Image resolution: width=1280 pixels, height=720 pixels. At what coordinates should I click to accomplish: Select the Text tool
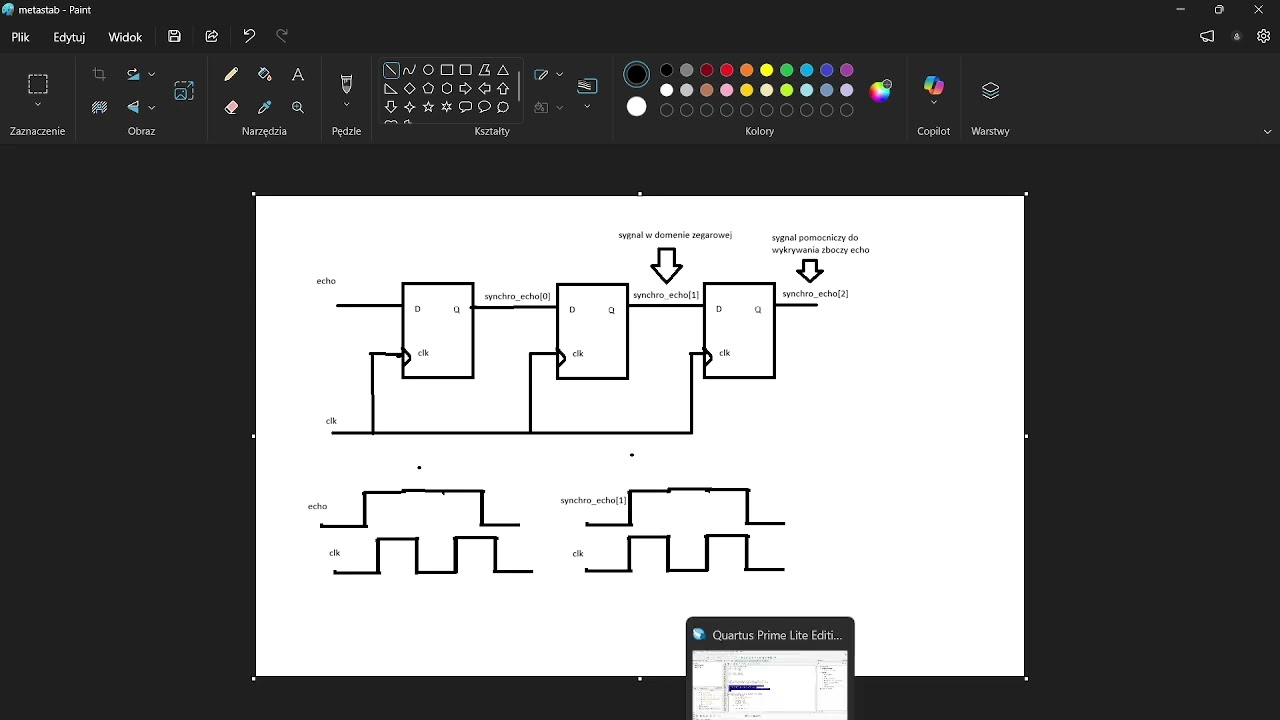(x=298, y=75)
